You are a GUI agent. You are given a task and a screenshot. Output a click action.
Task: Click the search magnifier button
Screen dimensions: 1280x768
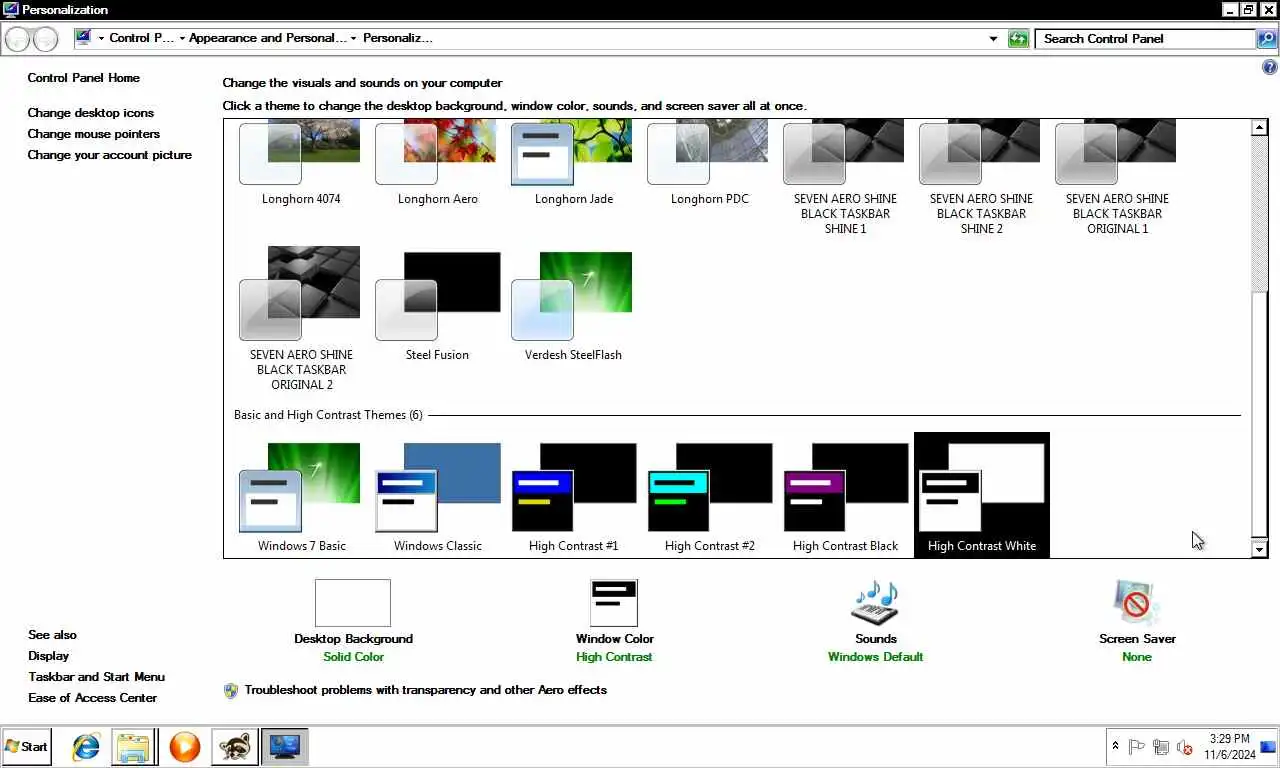tap(1267, 39)
